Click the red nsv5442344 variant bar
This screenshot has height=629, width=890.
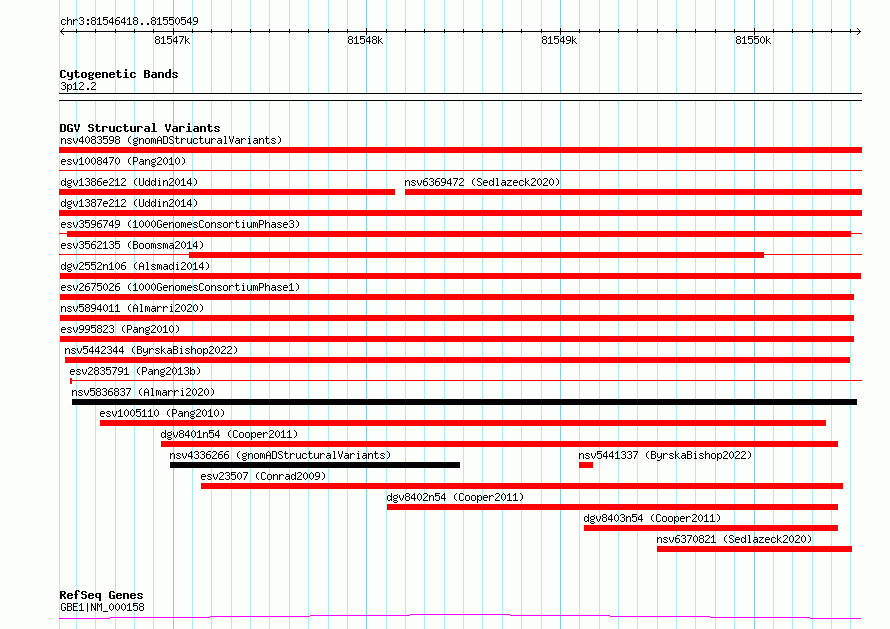click(457, 360)
